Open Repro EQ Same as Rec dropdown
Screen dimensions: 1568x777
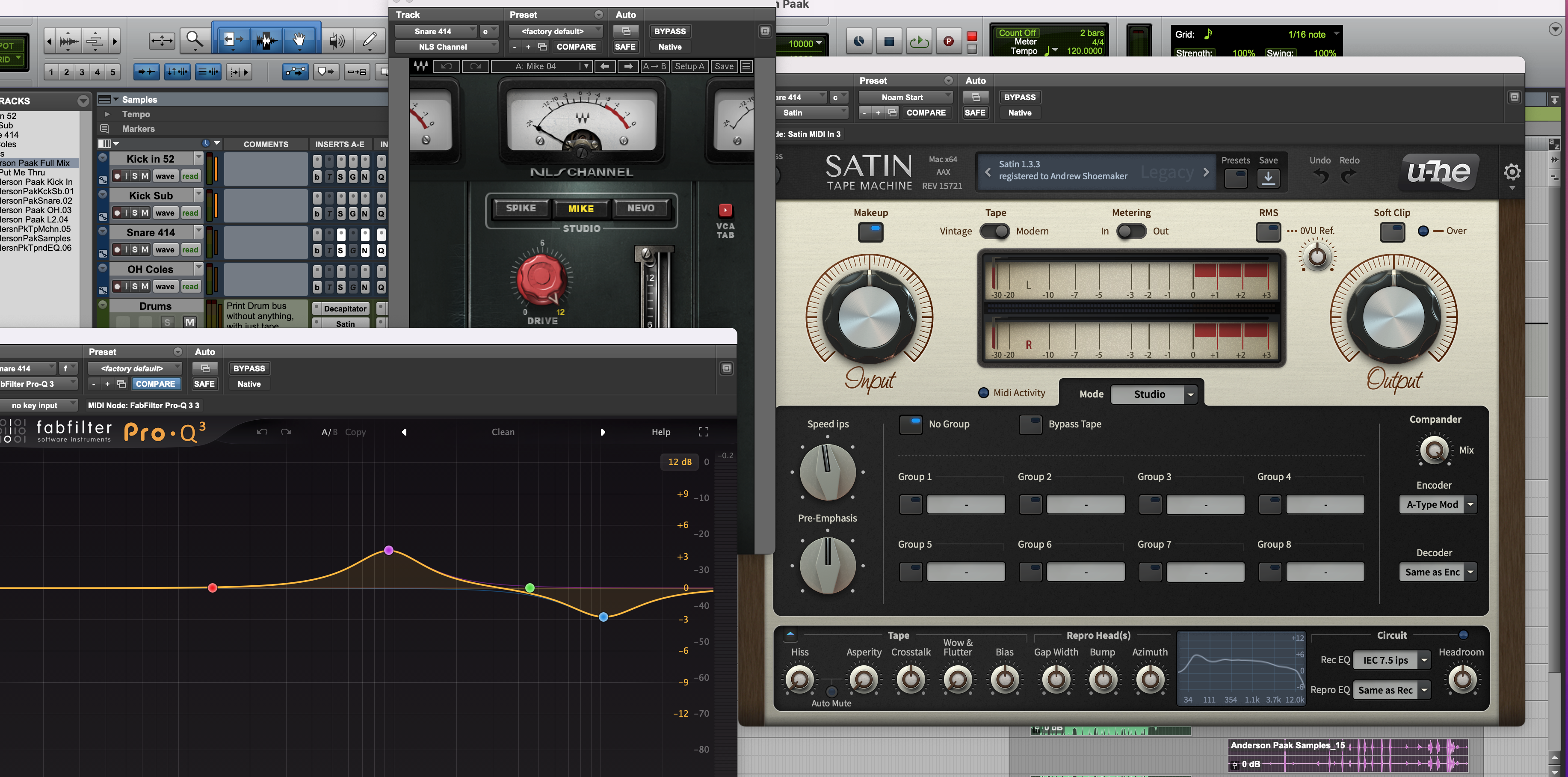coord(1391,690)
